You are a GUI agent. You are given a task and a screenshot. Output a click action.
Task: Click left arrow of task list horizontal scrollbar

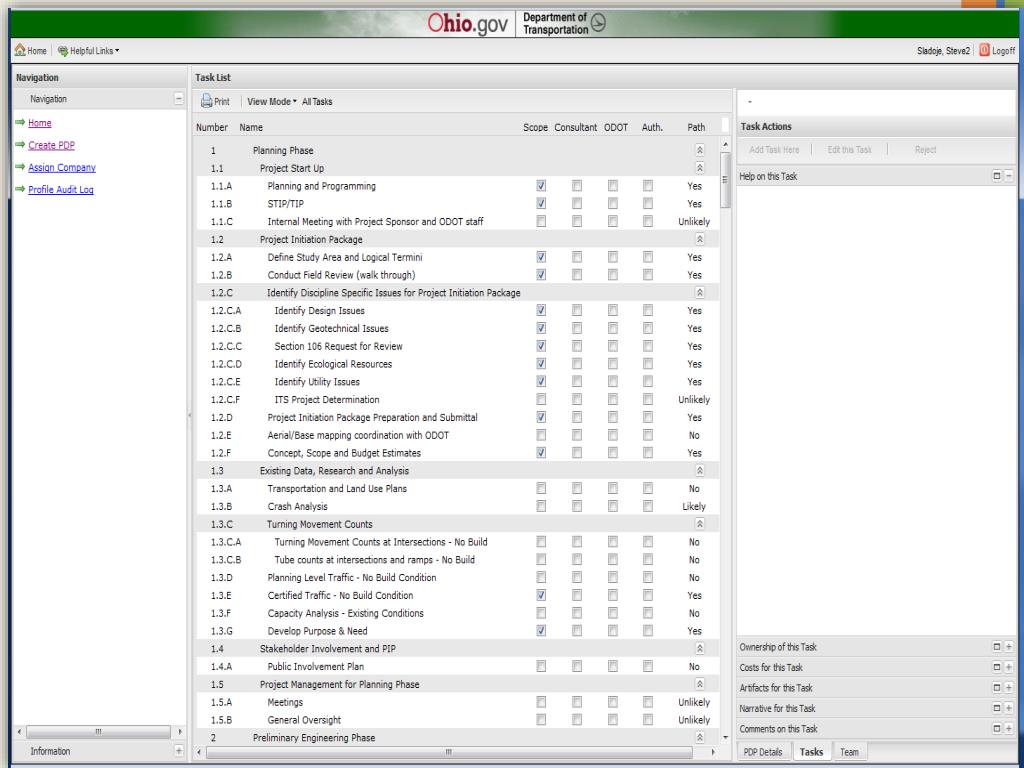click(199, 752)
